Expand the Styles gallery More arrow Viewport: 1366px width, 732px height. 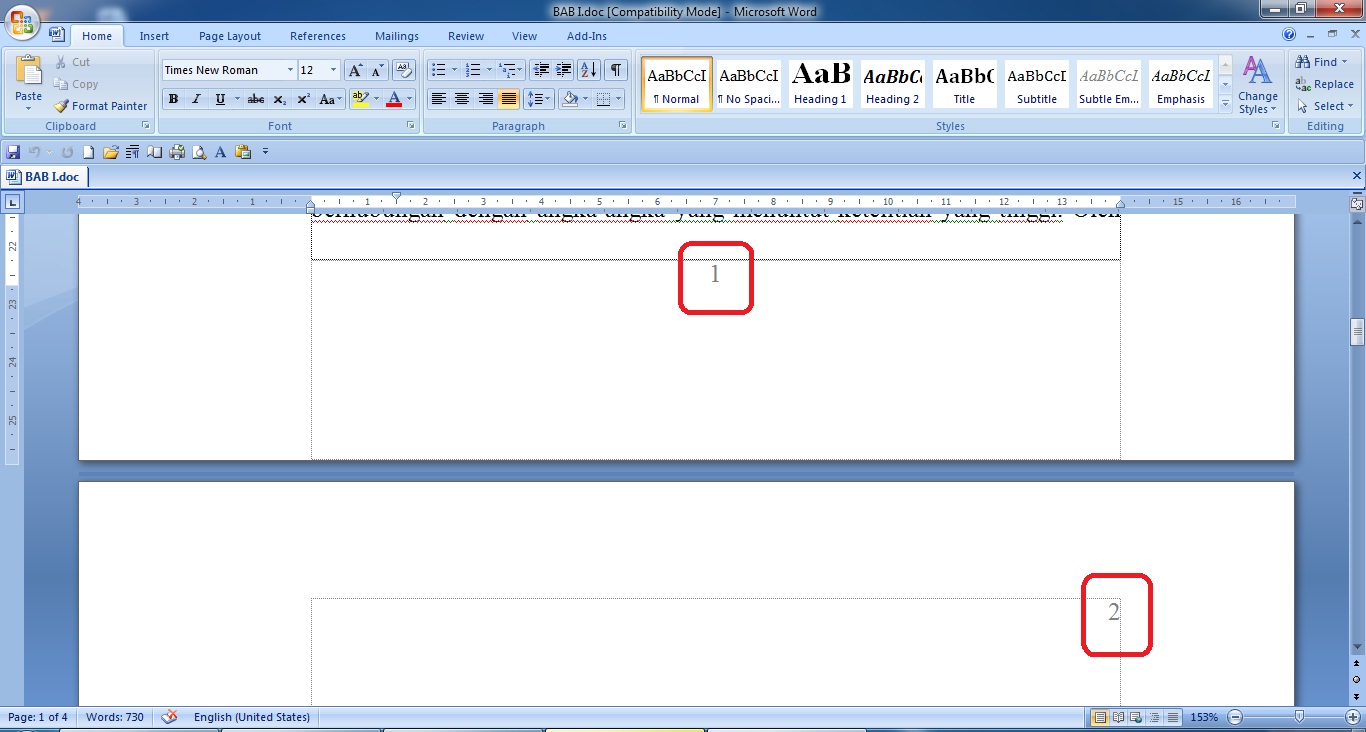(x=1226, y=105)
